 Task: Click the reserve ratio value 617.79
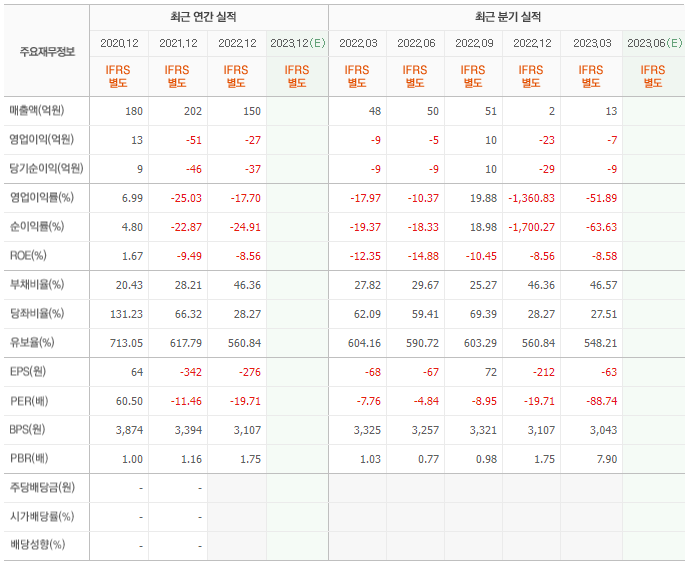[x=186, y=343]
